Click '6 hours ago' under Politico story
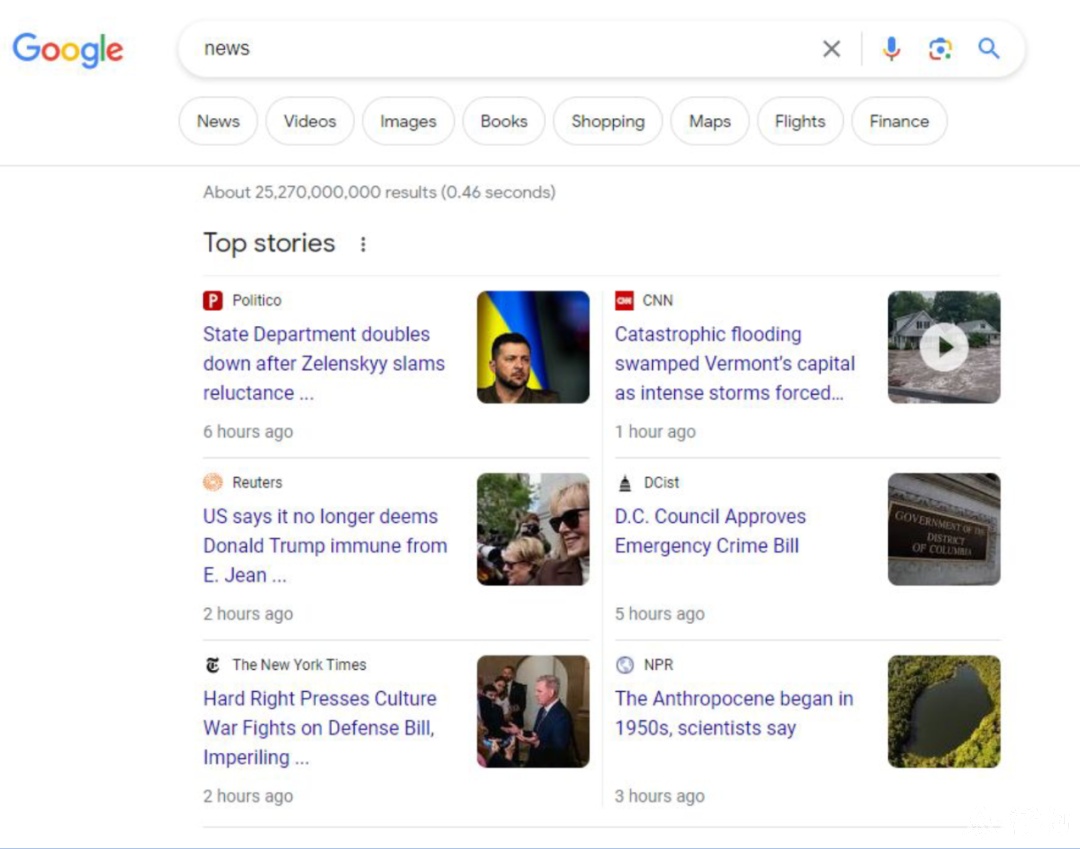Image resolution: width=1080 pixels, height=849 pixels. pyautogui.click(x=248, y=432)
